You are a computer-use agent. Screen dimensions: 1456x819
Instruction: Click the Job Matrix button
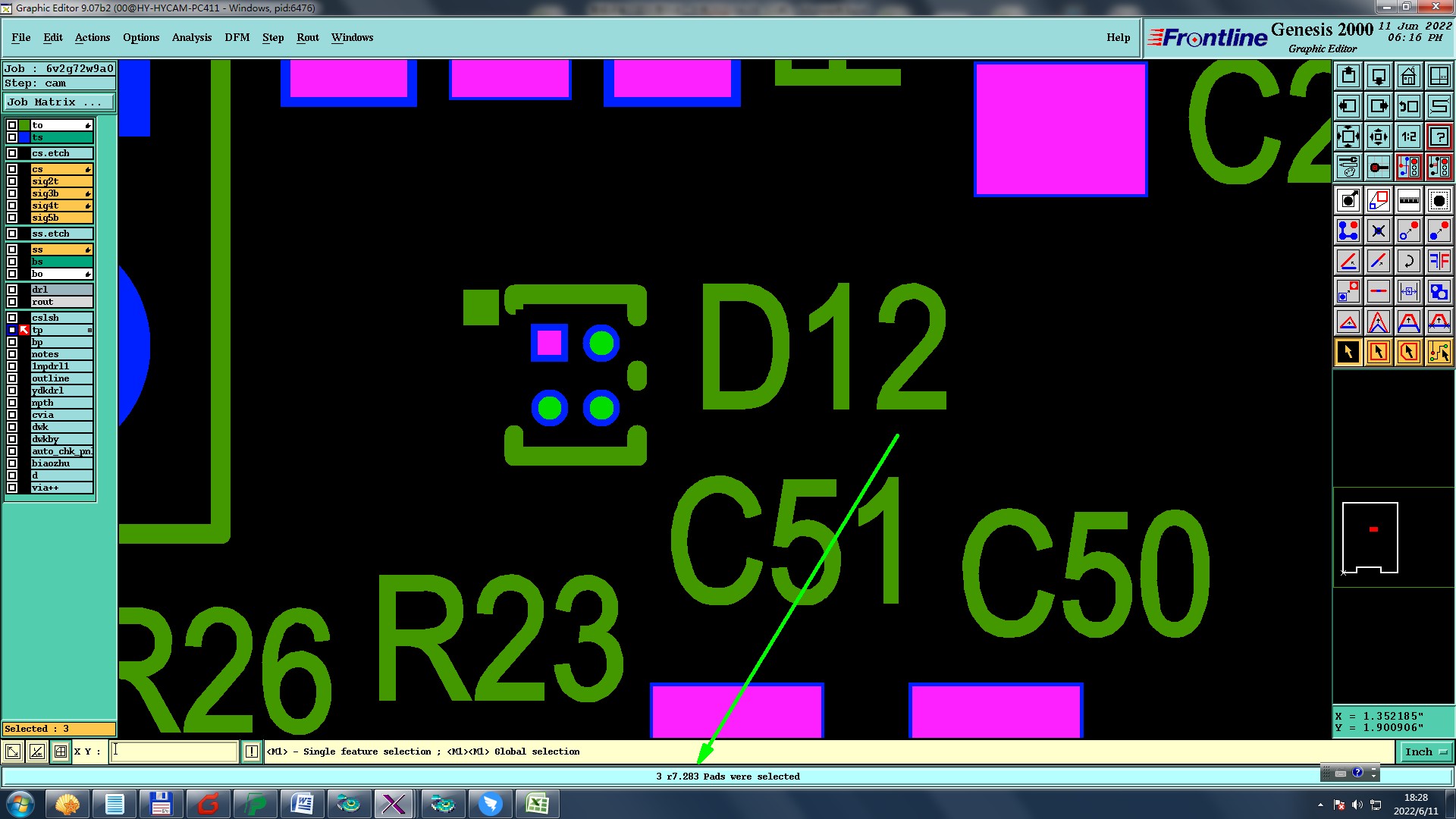pyautogui.click(x=59, y=102)
